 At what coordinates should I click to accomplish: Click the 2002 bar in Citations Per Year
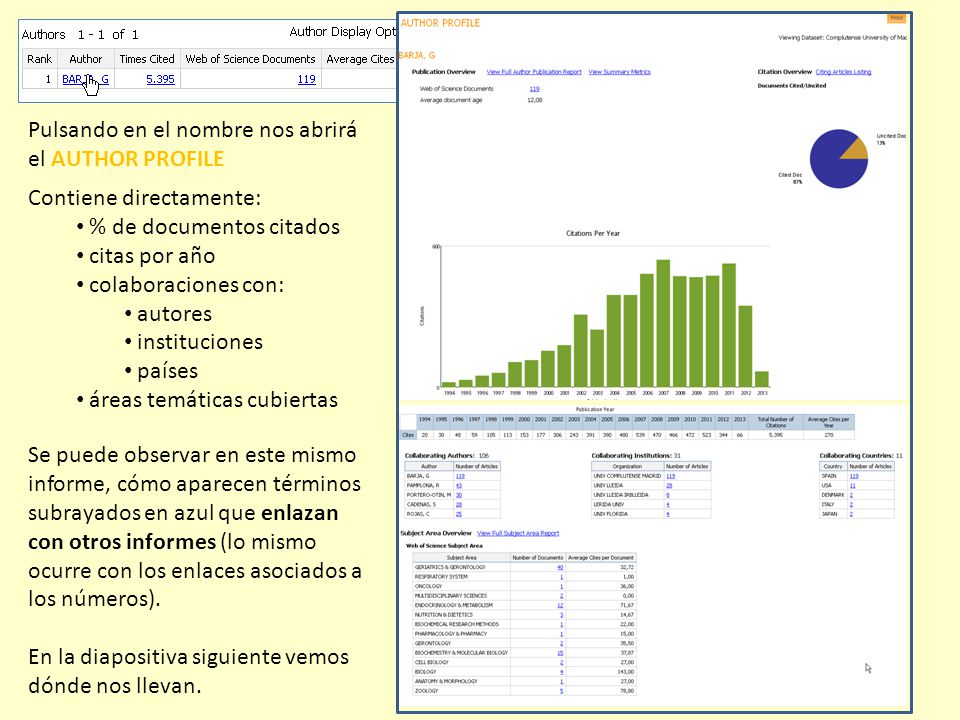pyautogui.click(x=580, y=351)
